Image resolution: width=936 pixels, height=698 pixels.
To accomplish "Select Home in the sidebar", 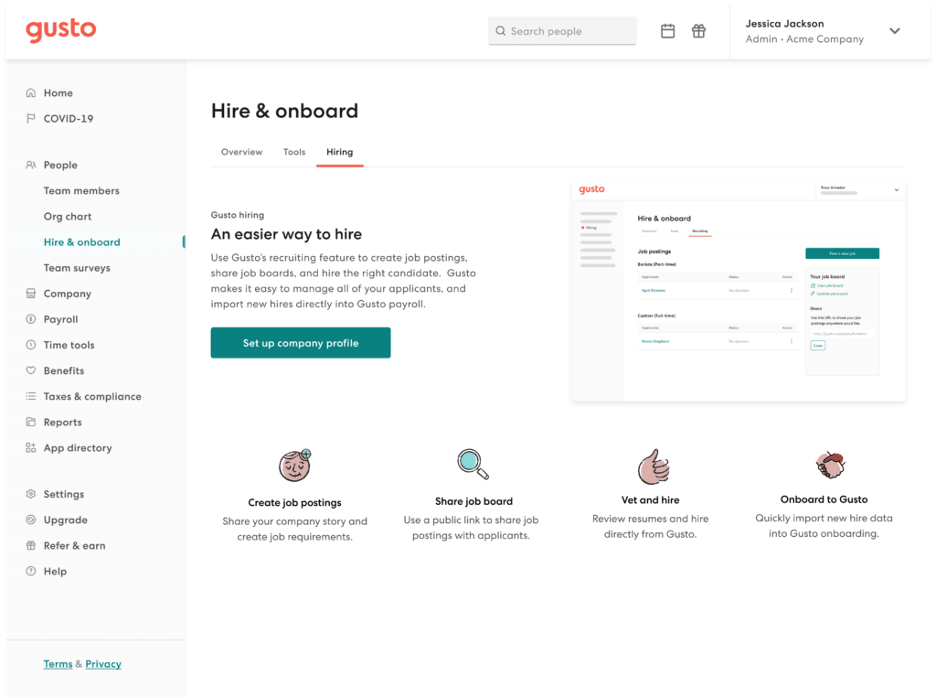I will click(60, 92).
